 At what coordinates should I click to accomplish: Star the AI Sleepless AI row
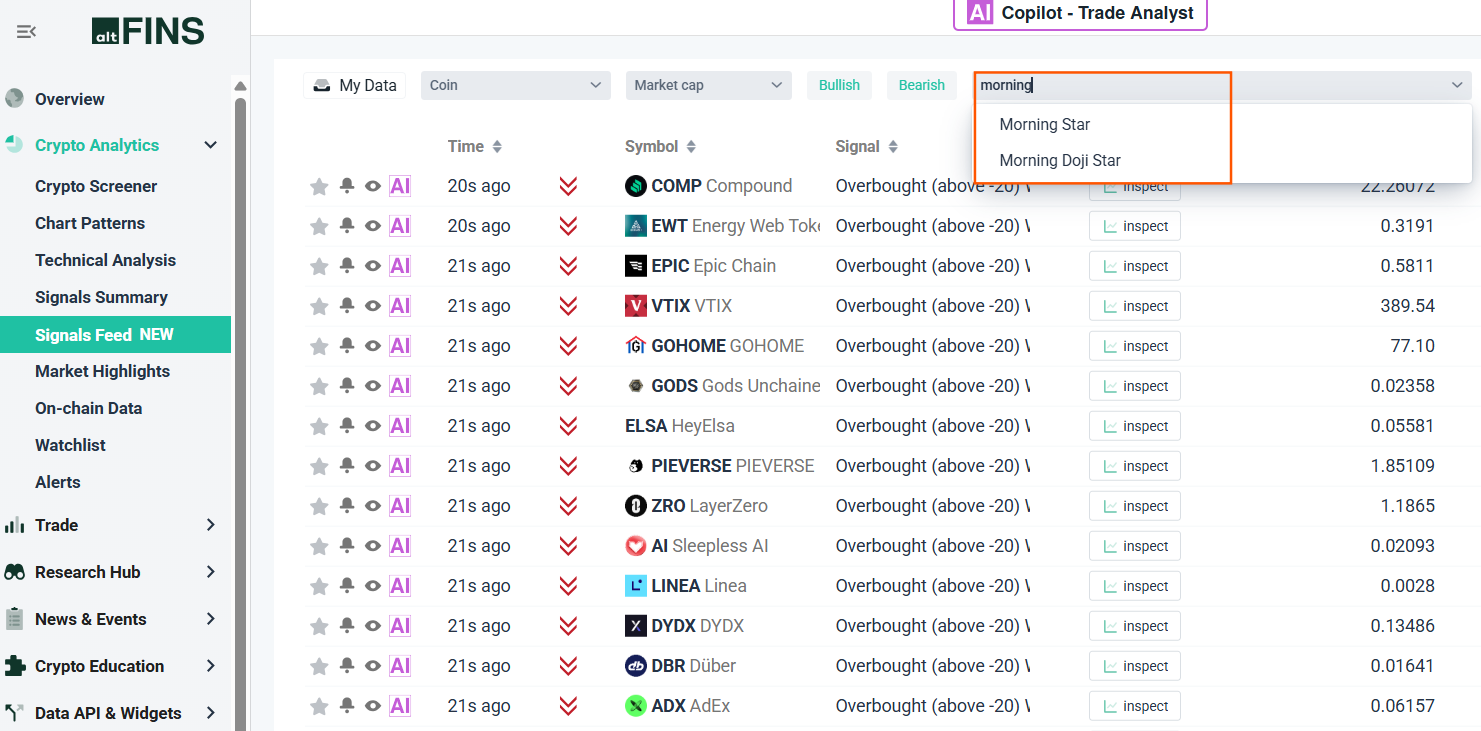319,546
